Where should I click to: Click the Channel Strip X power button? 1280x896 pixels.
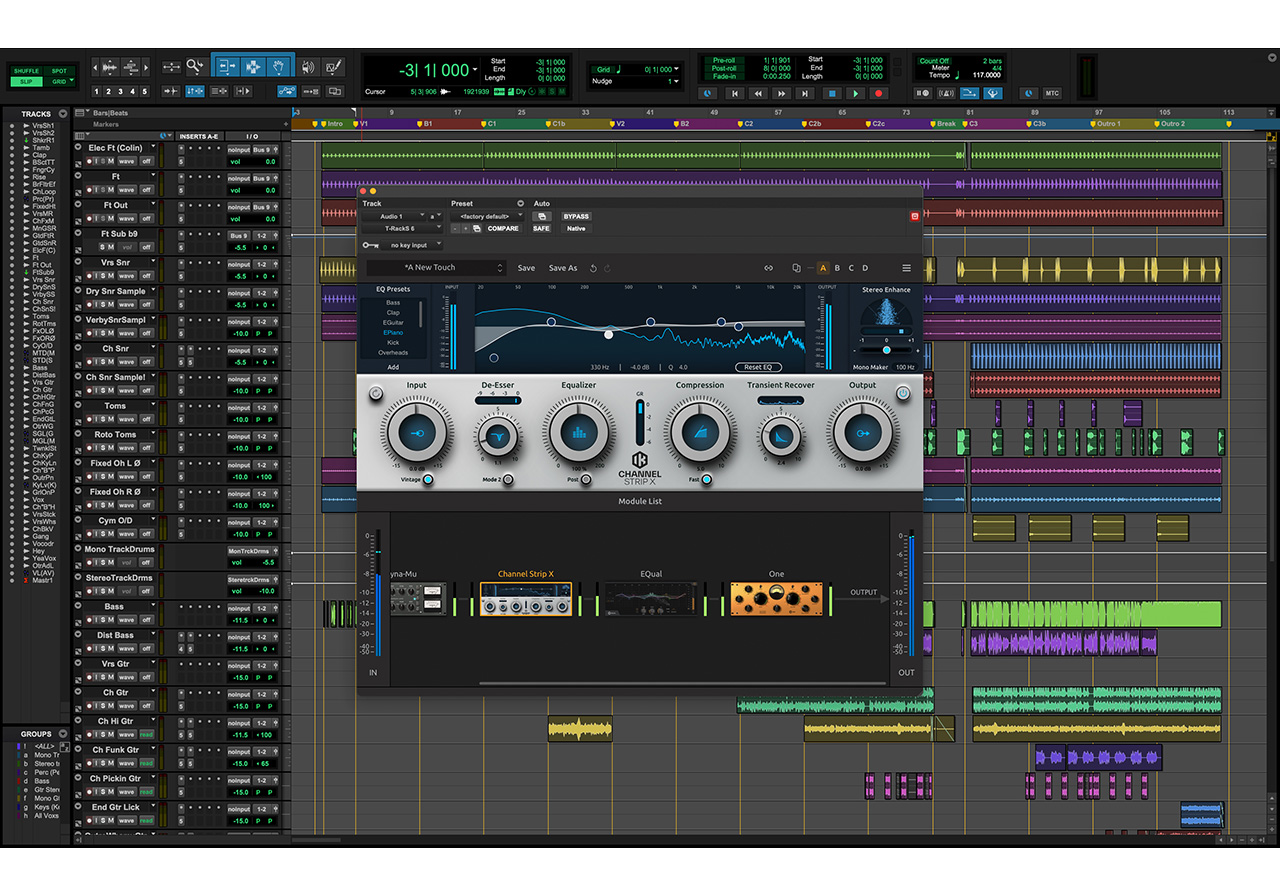[903, 394]
